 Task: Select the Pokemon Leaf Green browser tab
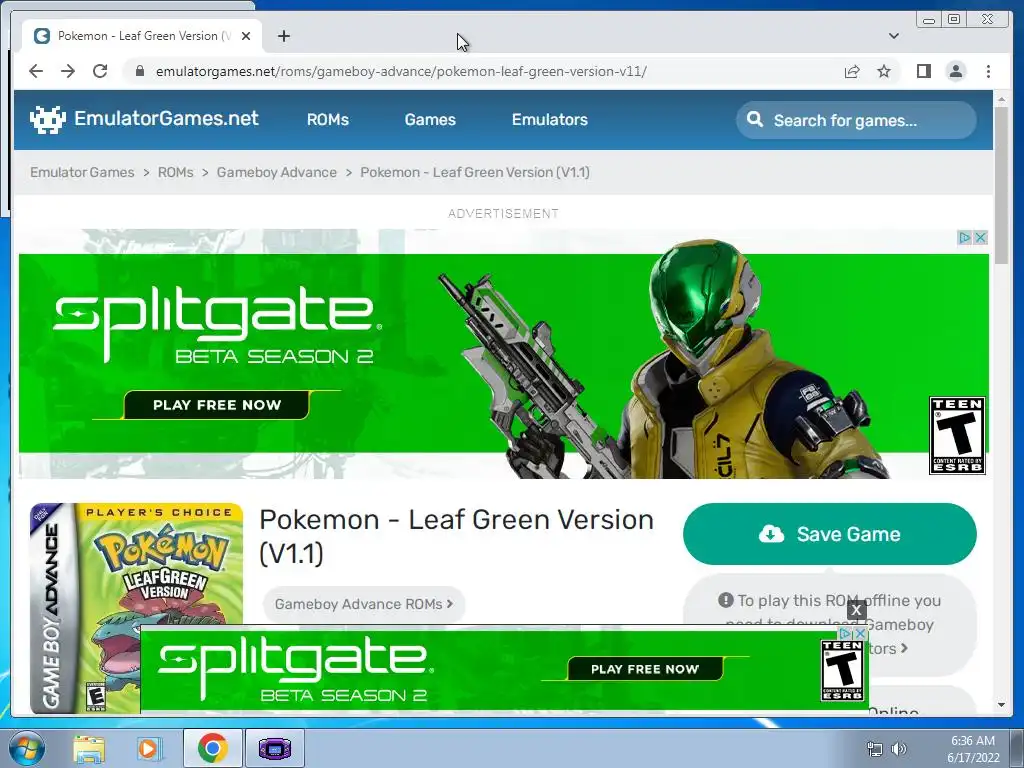coord(142,36)
